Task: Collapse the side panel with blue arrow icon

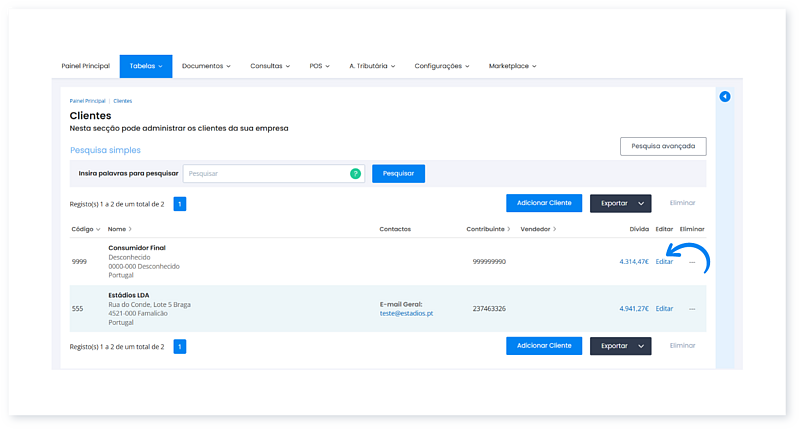Action: pyautogui.click(x=725, y=97)
